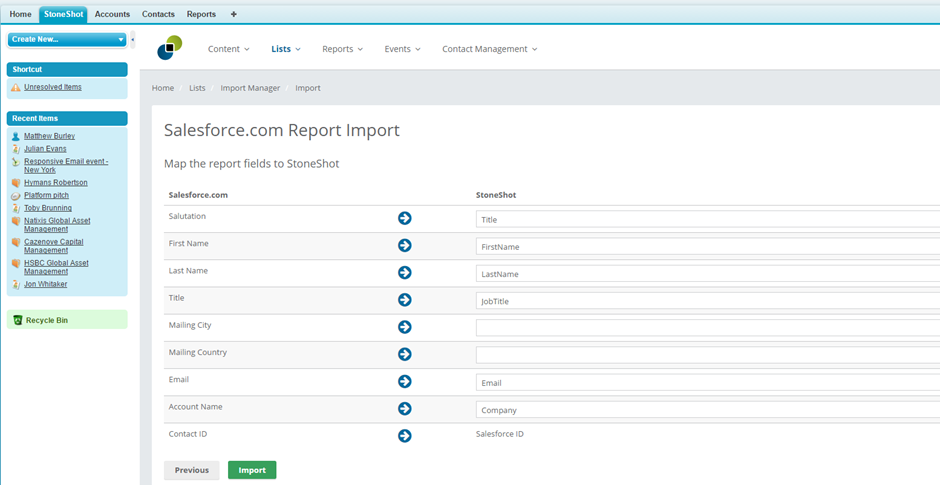This screenshot has width=940, height=485.
Task: Click the icon next to Julian Evans
Action: [16, 149]
